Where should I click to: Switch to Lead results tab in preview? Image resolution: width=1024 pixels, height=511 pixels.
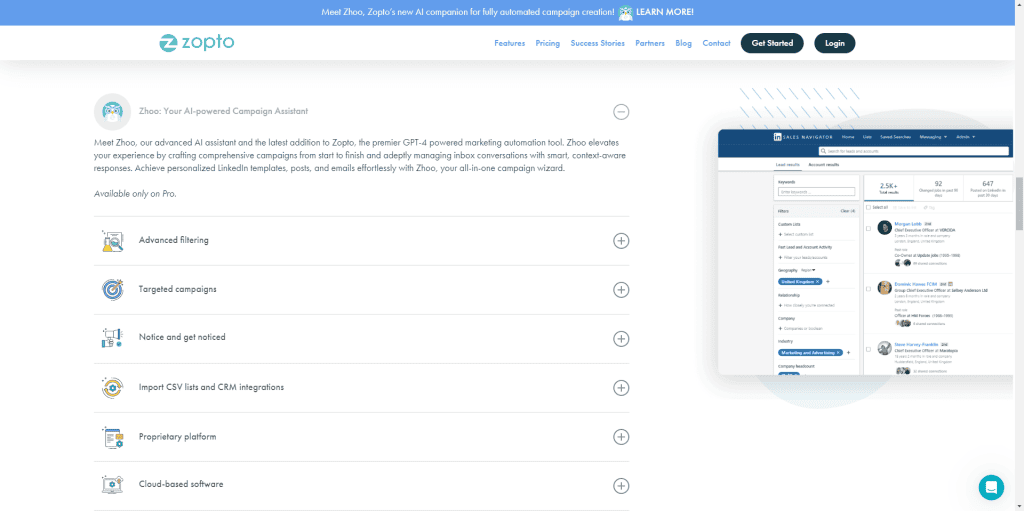point(788,165)
